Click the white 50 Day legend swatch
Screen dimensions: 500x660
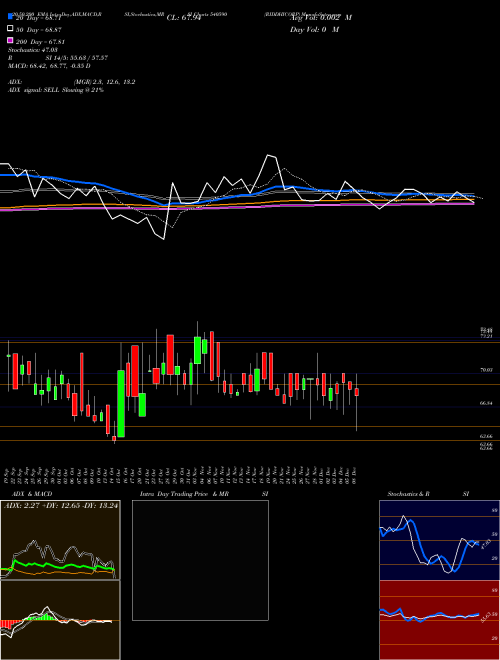[x=10, y=29]
